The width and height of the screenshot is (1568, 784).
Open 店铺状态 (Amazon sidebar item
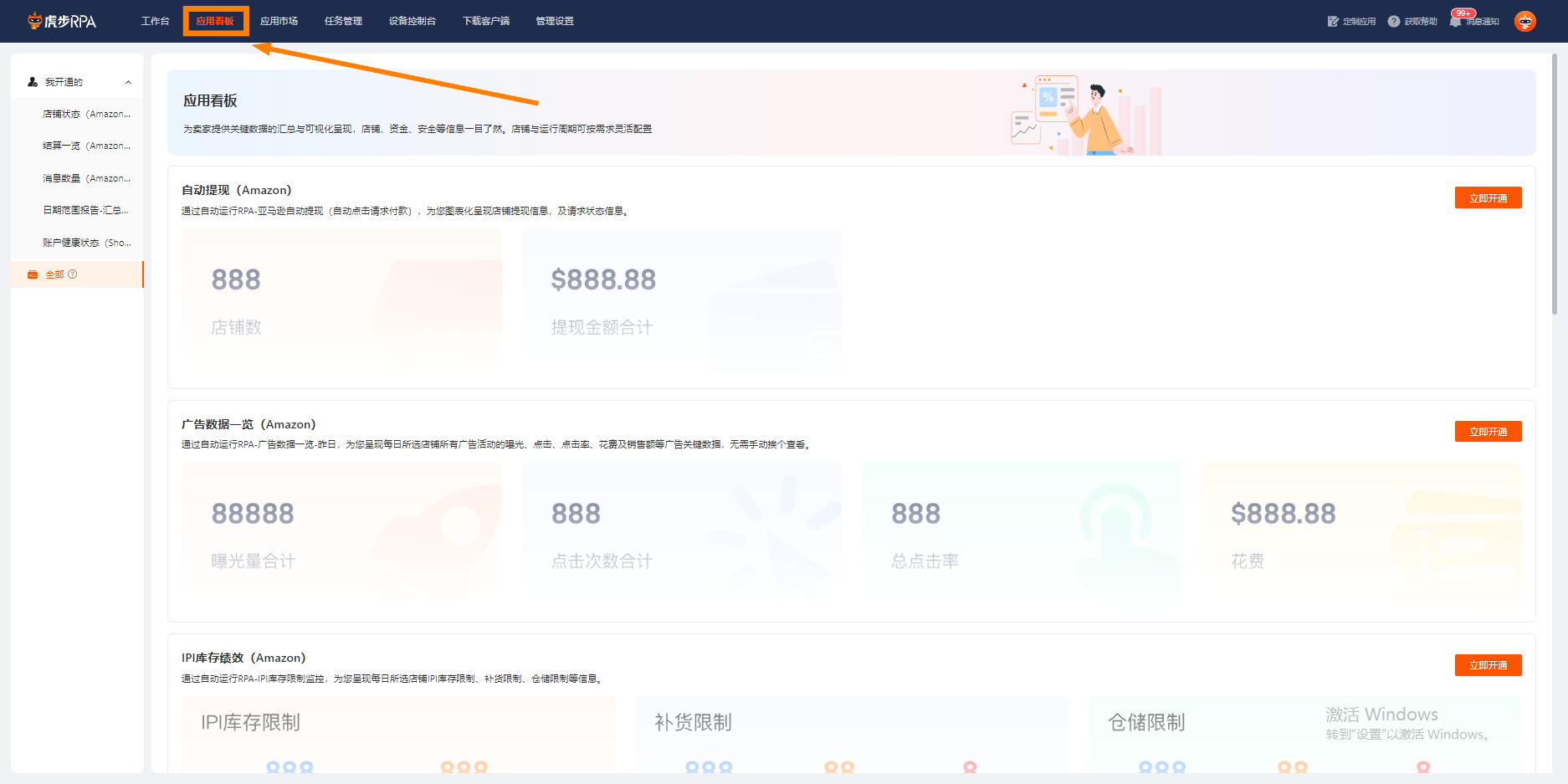pos(86,114)
